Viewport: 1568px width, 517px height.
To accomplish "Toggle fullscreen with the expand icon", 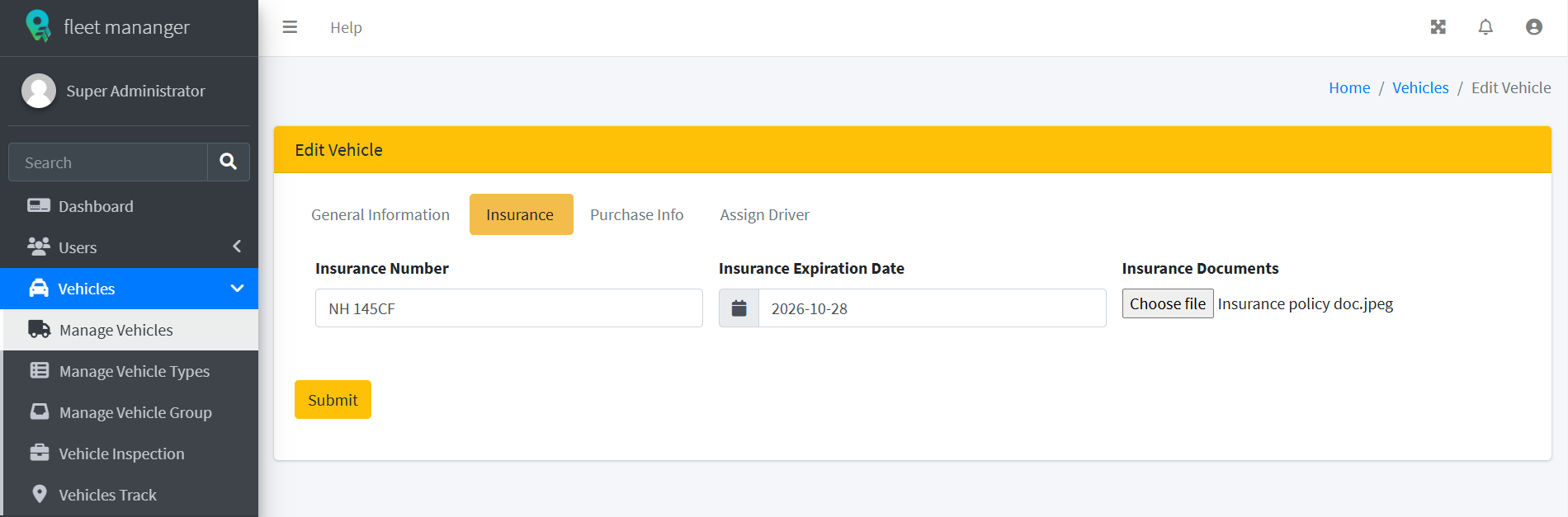I will [x=1438, y=27].
